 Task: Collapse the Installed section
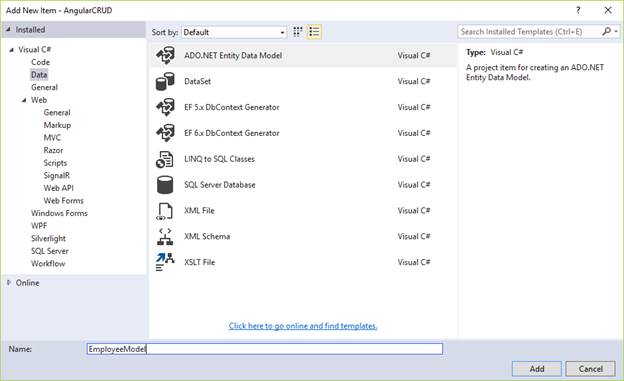8,29
